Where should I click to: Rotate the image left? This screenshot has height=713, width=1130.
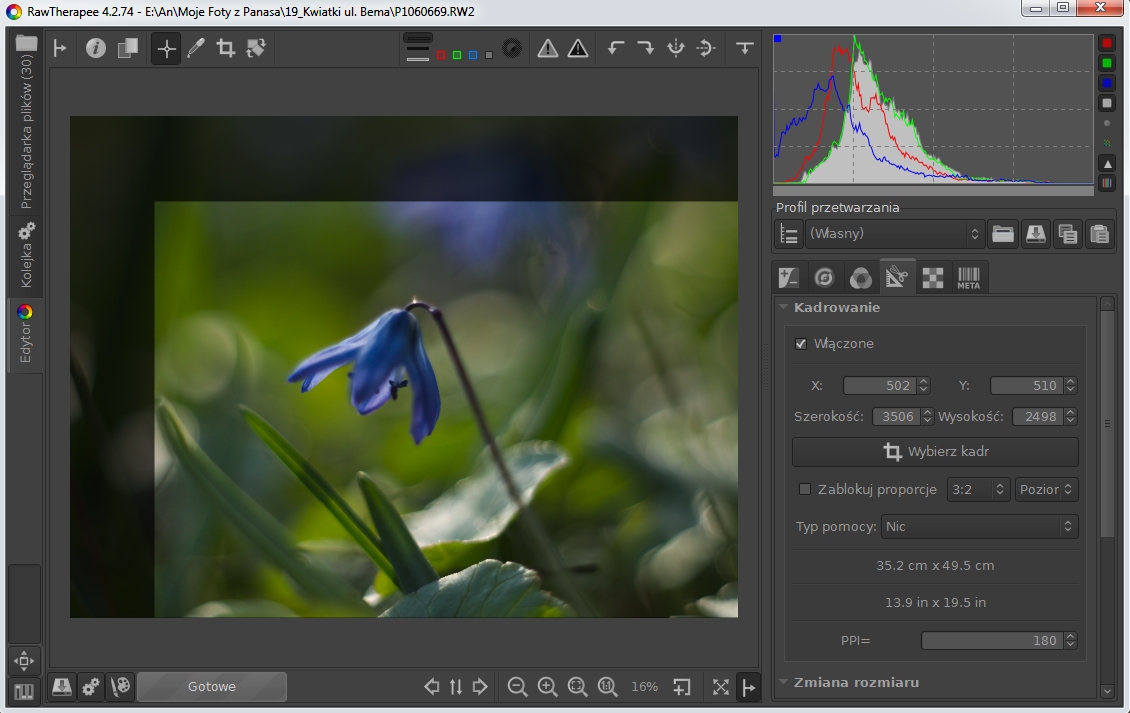point(616,48)
